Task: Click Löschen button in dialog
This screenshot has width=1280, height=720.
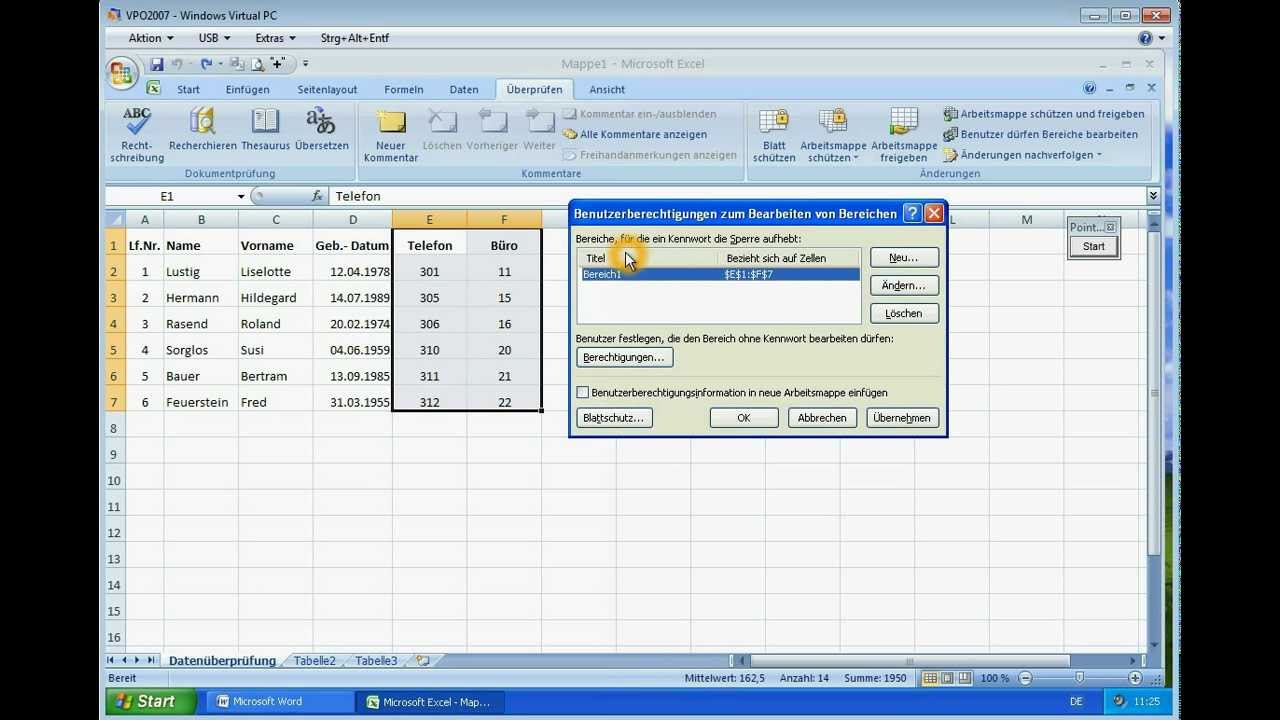Action: (904, 313)
